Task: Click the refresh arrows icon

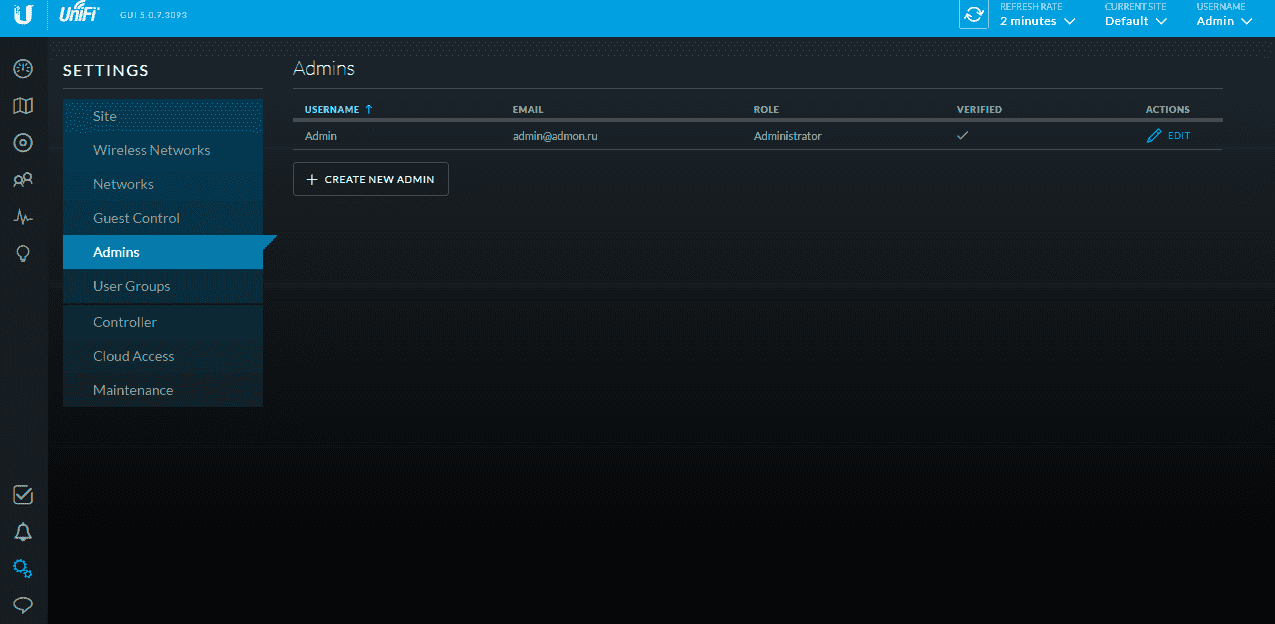Action: pyautogui.click(x=973, y=15)
